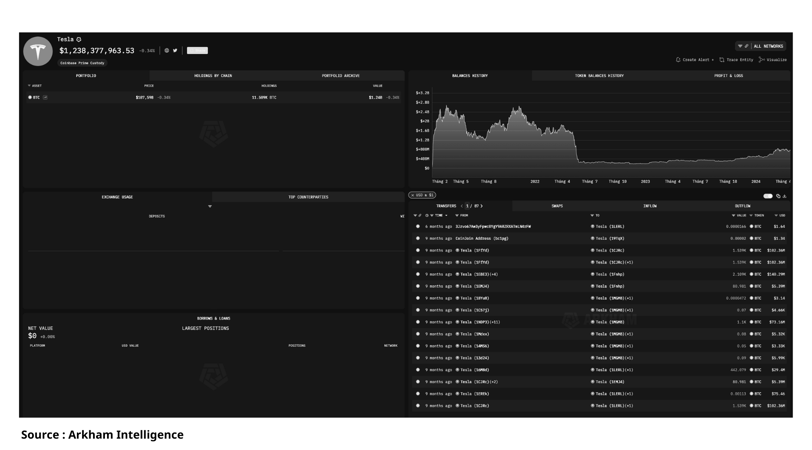This screenshot has width=812, height=450.
Task: Switch to the Portfolio Archive tab
Action: click(x=340, y=76)
